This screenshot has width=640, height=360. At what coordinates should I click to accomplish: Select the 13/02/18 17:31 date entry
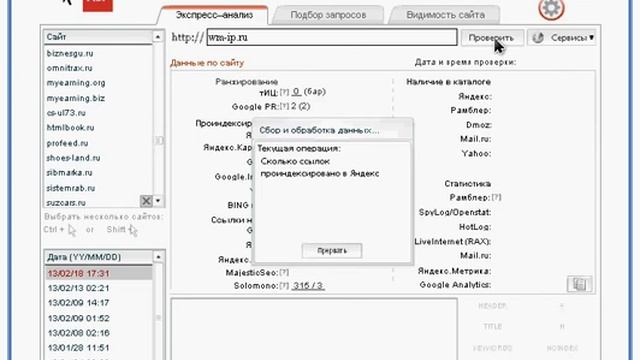(98, 273)
